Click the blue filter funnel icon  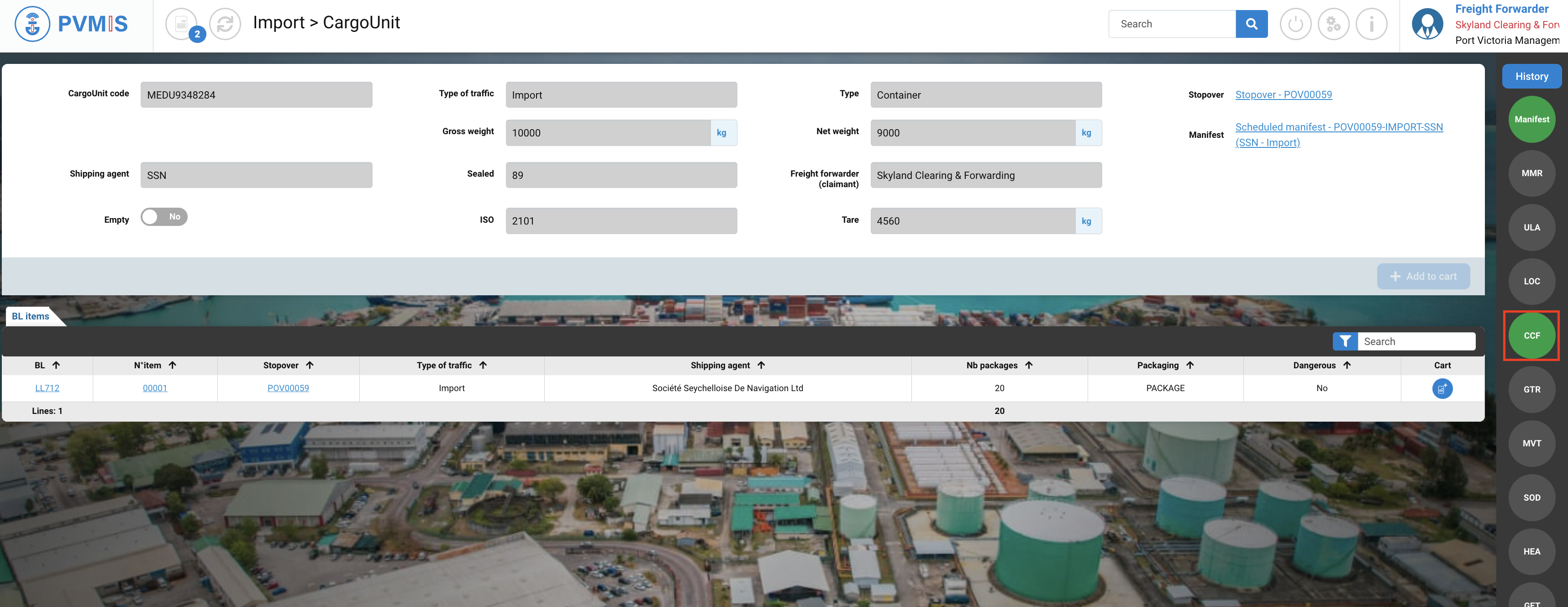click(x=1345, y=341)
